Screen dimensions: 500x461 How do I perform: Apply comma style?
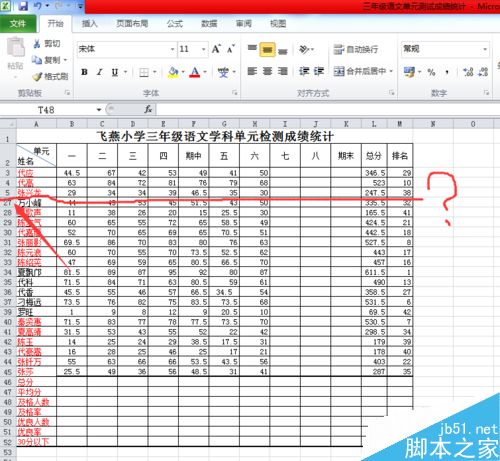[447, 72]
